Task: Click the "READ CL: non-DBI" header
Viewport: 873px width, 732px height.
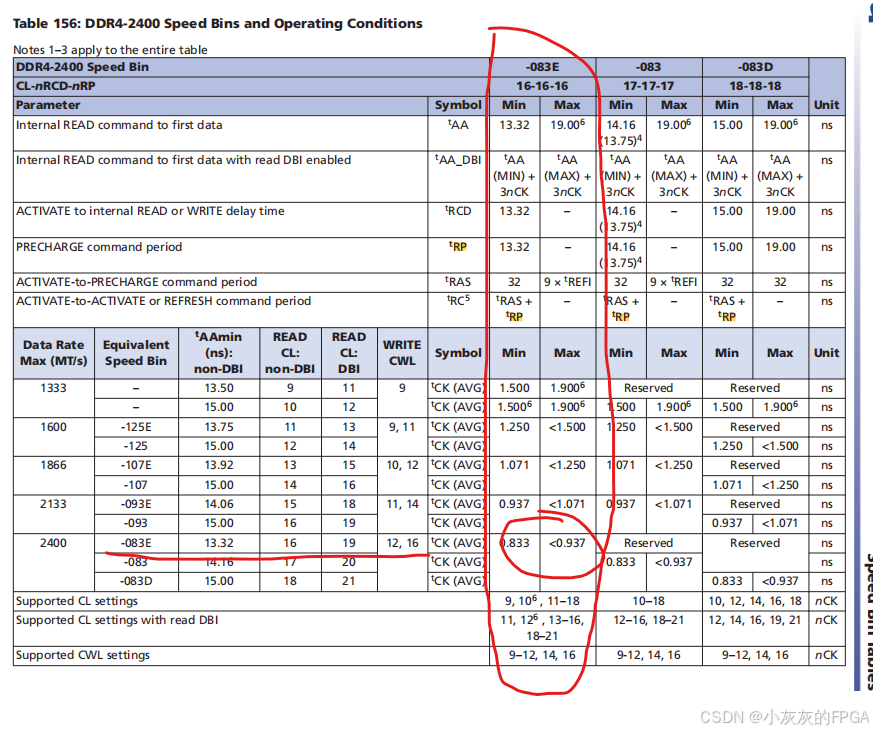Action: (x=290, y=352)
